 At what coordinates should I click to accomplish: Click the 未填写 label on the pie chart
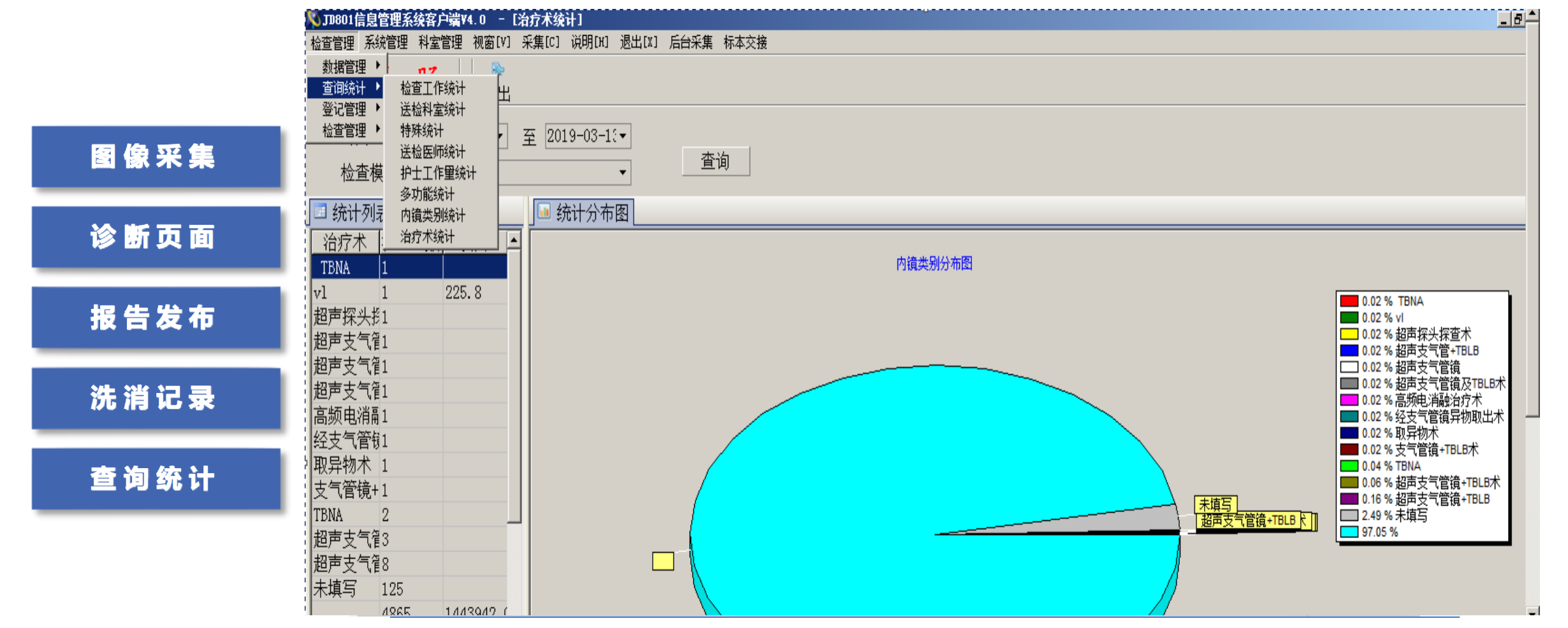pyautogui.click(x=1216, y=504)
